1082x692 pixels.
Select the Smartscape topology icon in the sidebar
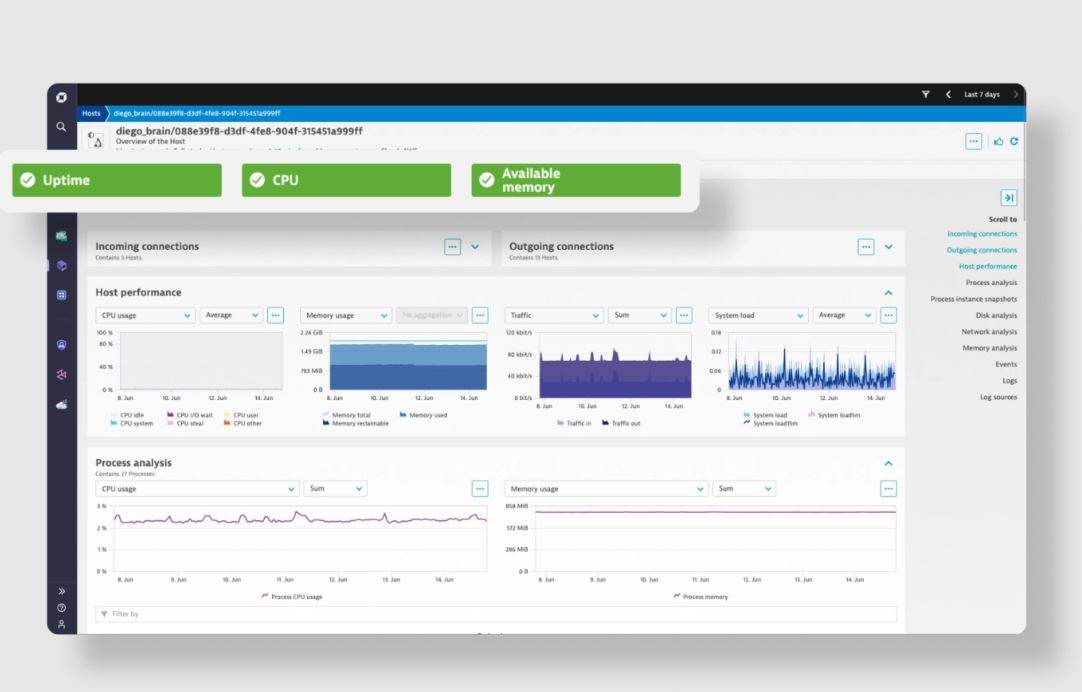[61, 265]
